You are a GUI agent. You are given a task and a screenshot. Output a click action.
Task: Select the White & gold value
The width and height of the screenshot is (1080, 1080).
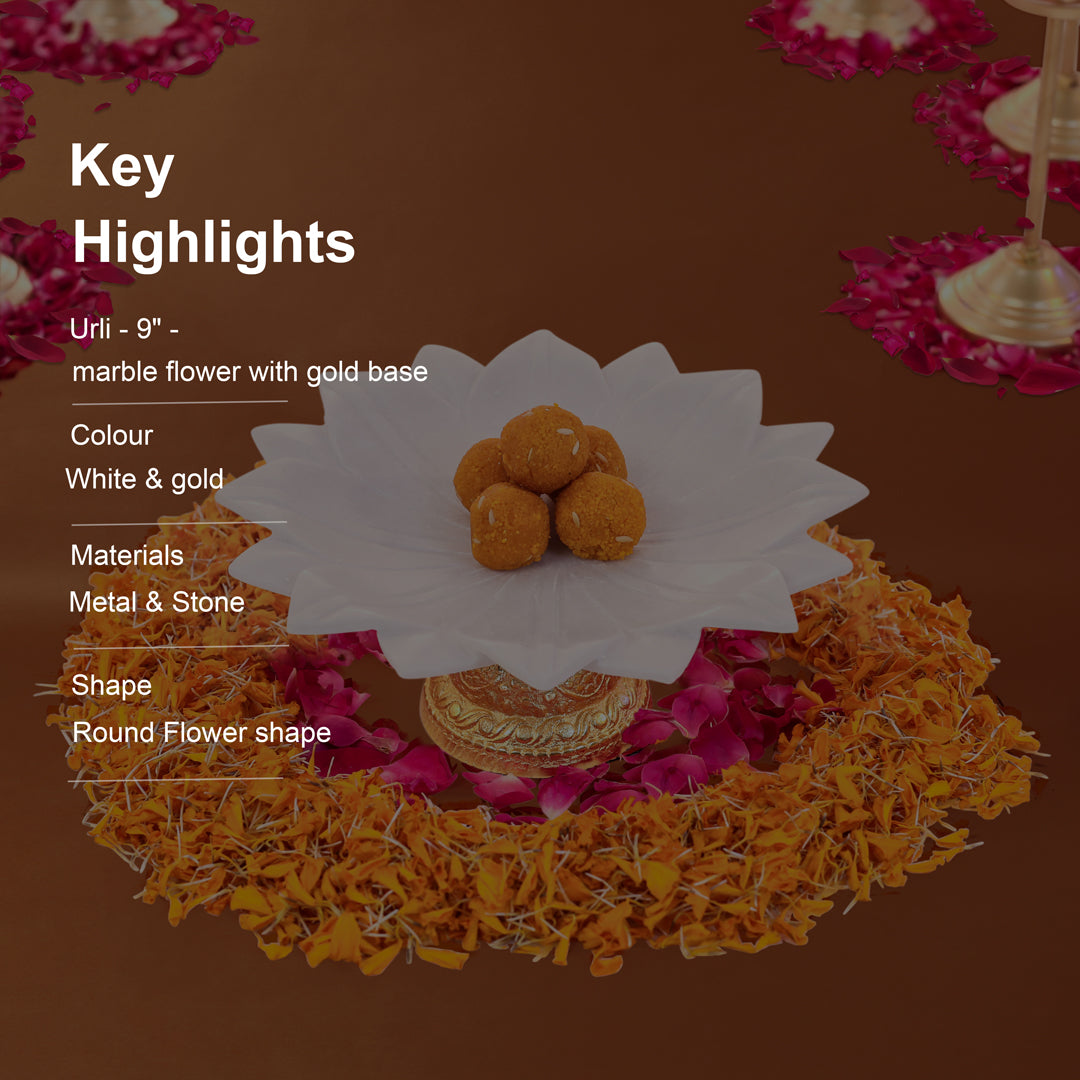[145, 479]
